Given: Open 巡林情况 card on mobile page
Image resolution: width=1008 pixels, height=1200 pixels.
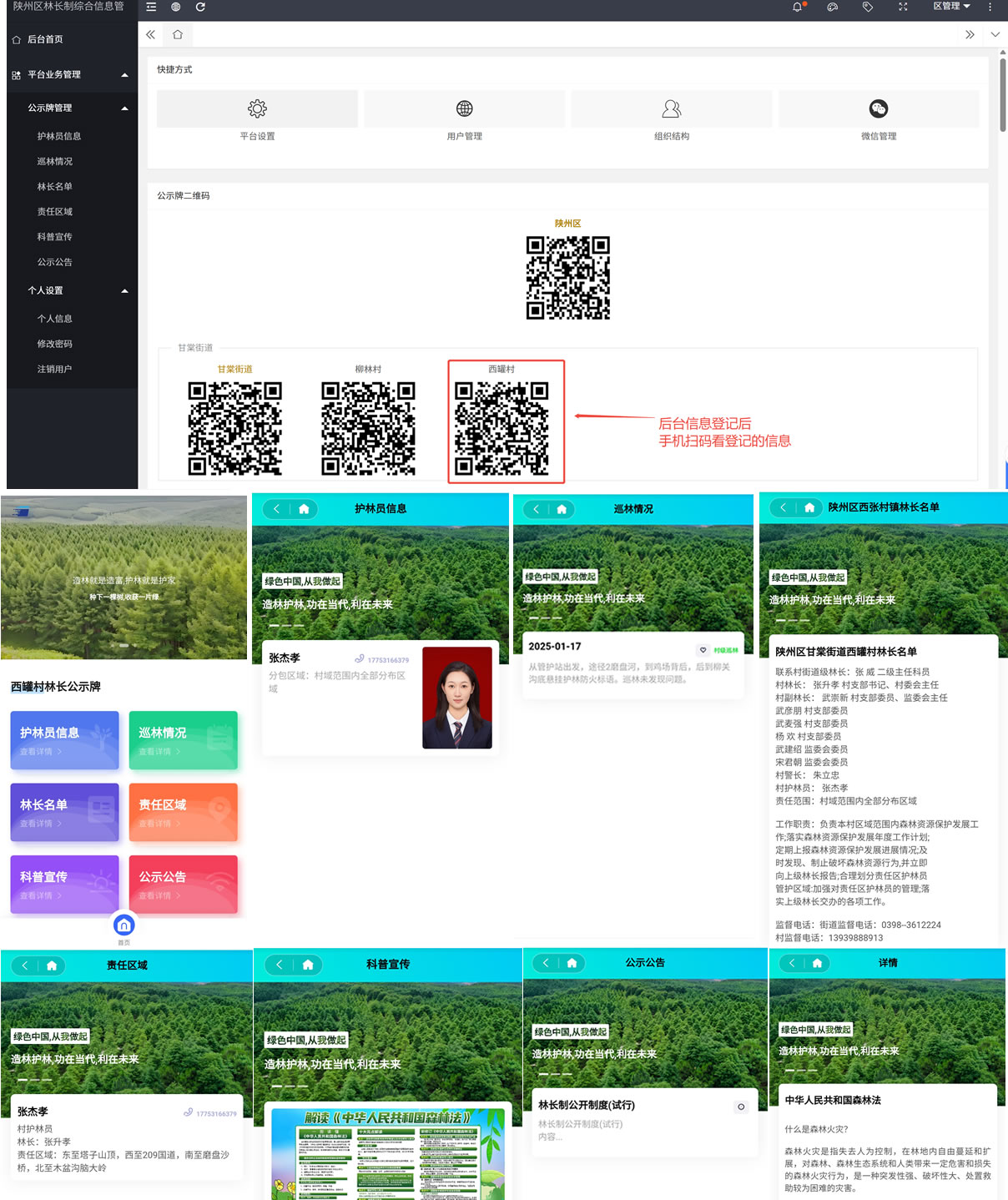Looking at the screenshot, I should point(184,740).
